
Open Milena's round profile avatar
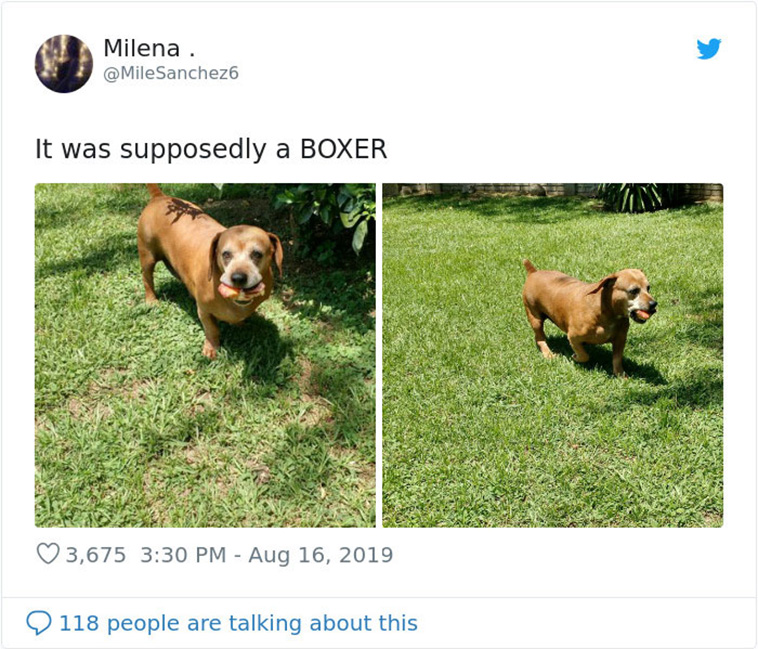click(x=64, y=63)
